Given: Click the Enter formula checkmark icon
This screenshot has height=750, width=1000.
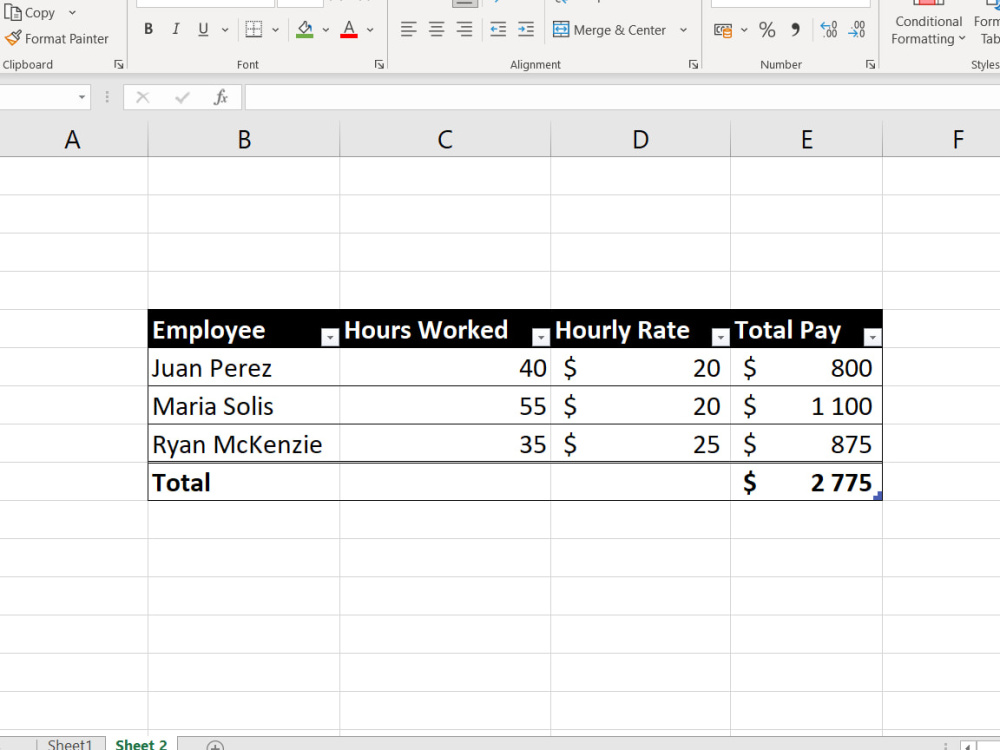Looking at the screenshot, I should (x=182, y=97).
